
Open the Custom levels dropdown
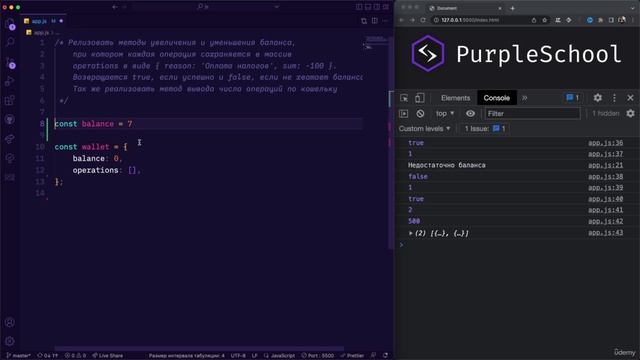point(424,129)
